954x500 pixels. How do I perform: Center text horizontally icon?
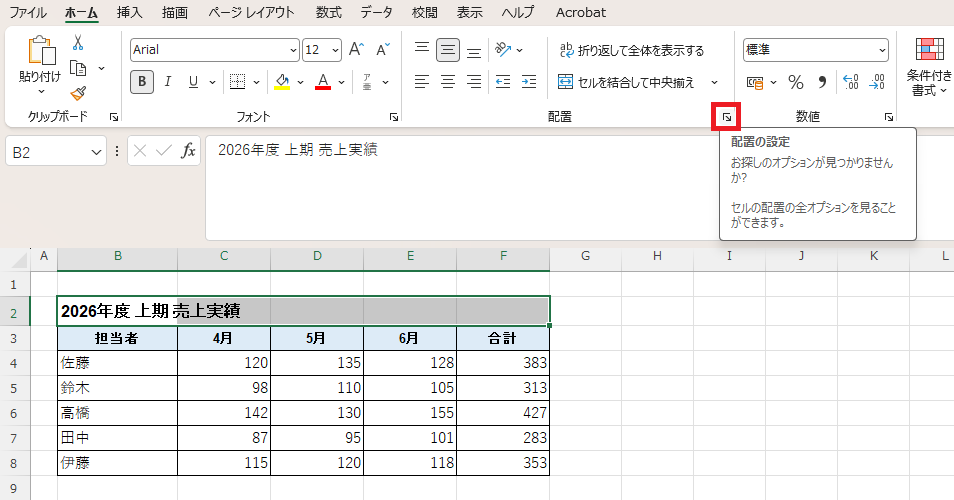[x=448, y=82]
